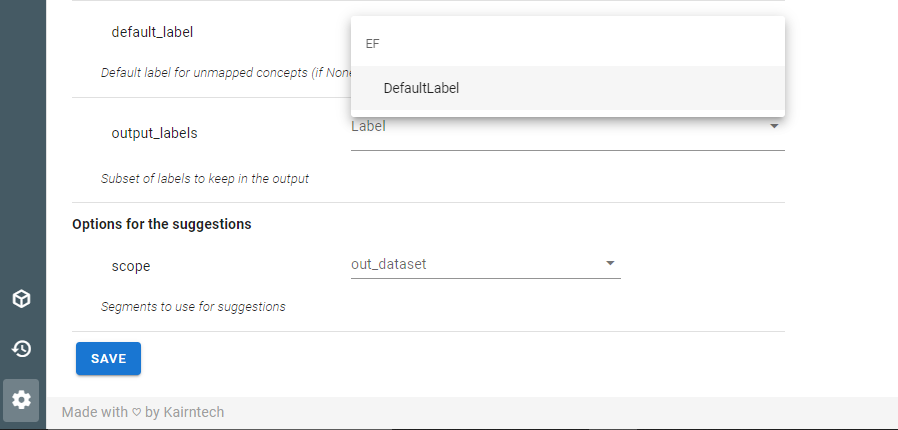Click the 'Segments to use for suggestions' description

[x=193, y=307]
